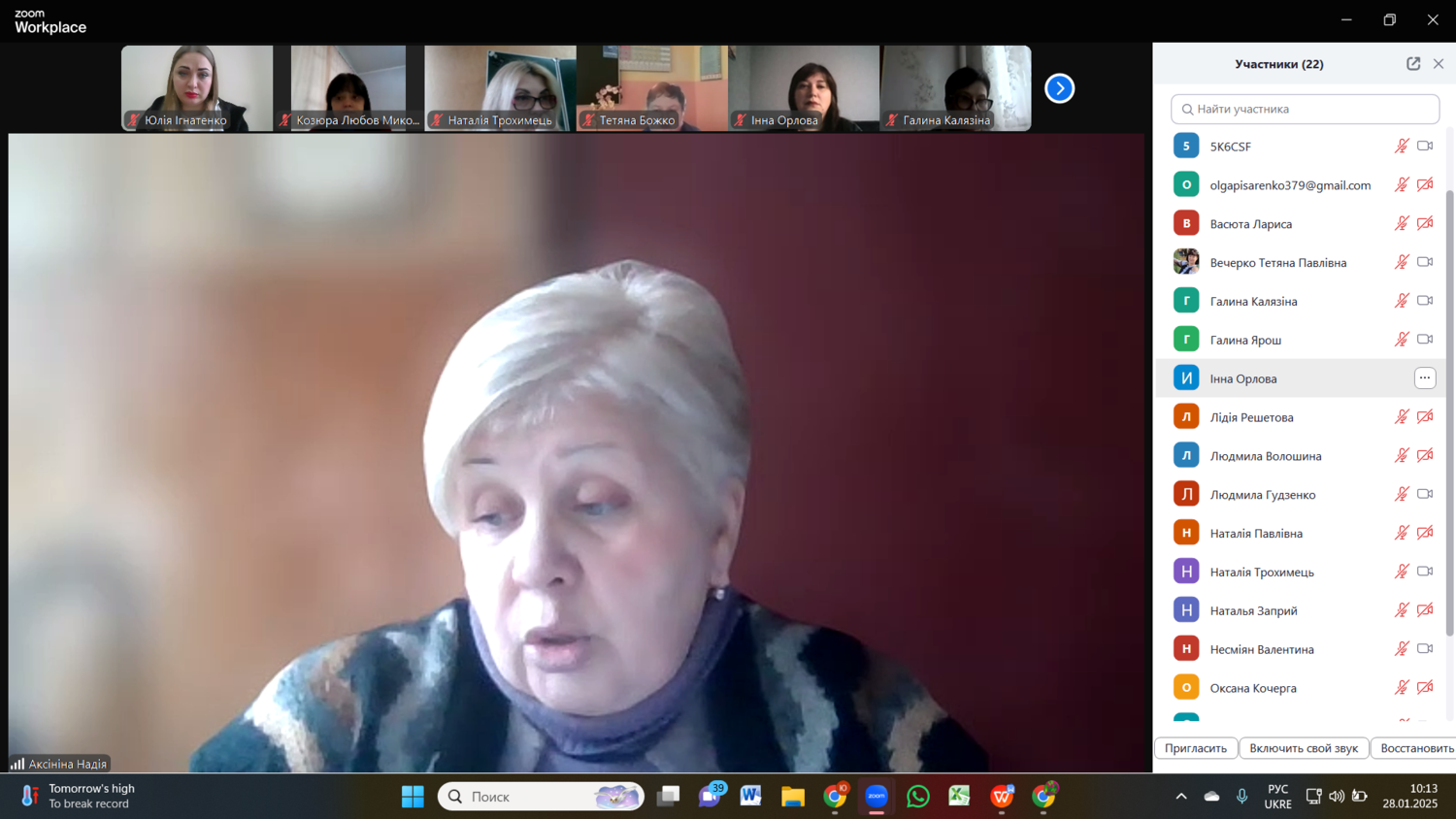Open the weather widget Tomorrow's high
The image size is (1456, 819).
(x=80, y=797)
